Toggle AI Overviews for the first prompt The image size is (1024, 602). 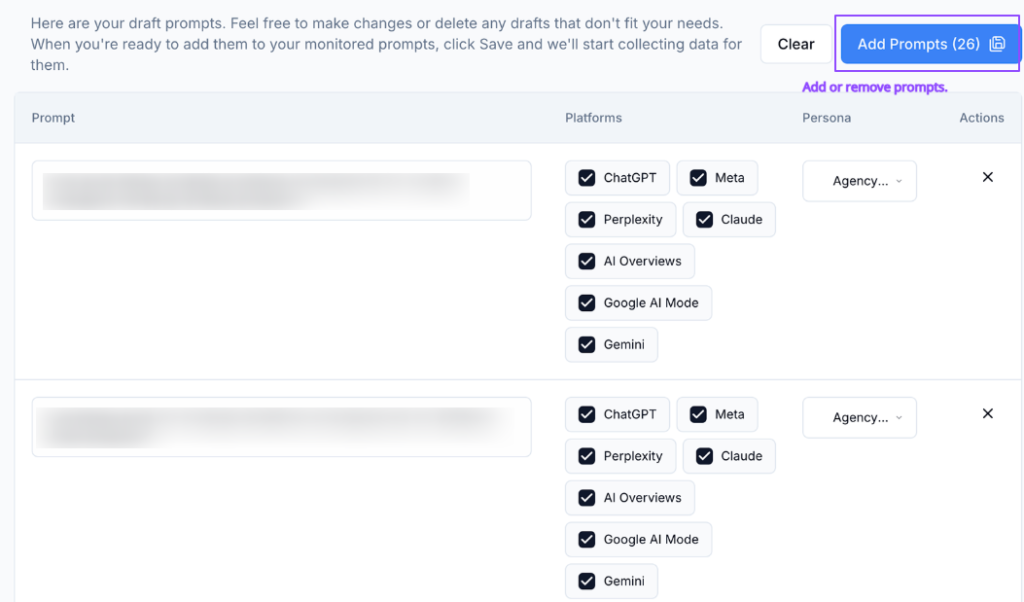point(587,261)
